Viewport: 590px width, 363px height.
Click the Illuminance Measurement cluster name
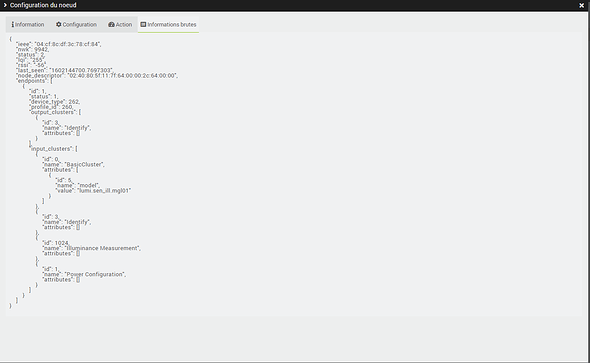pos(102,248)
